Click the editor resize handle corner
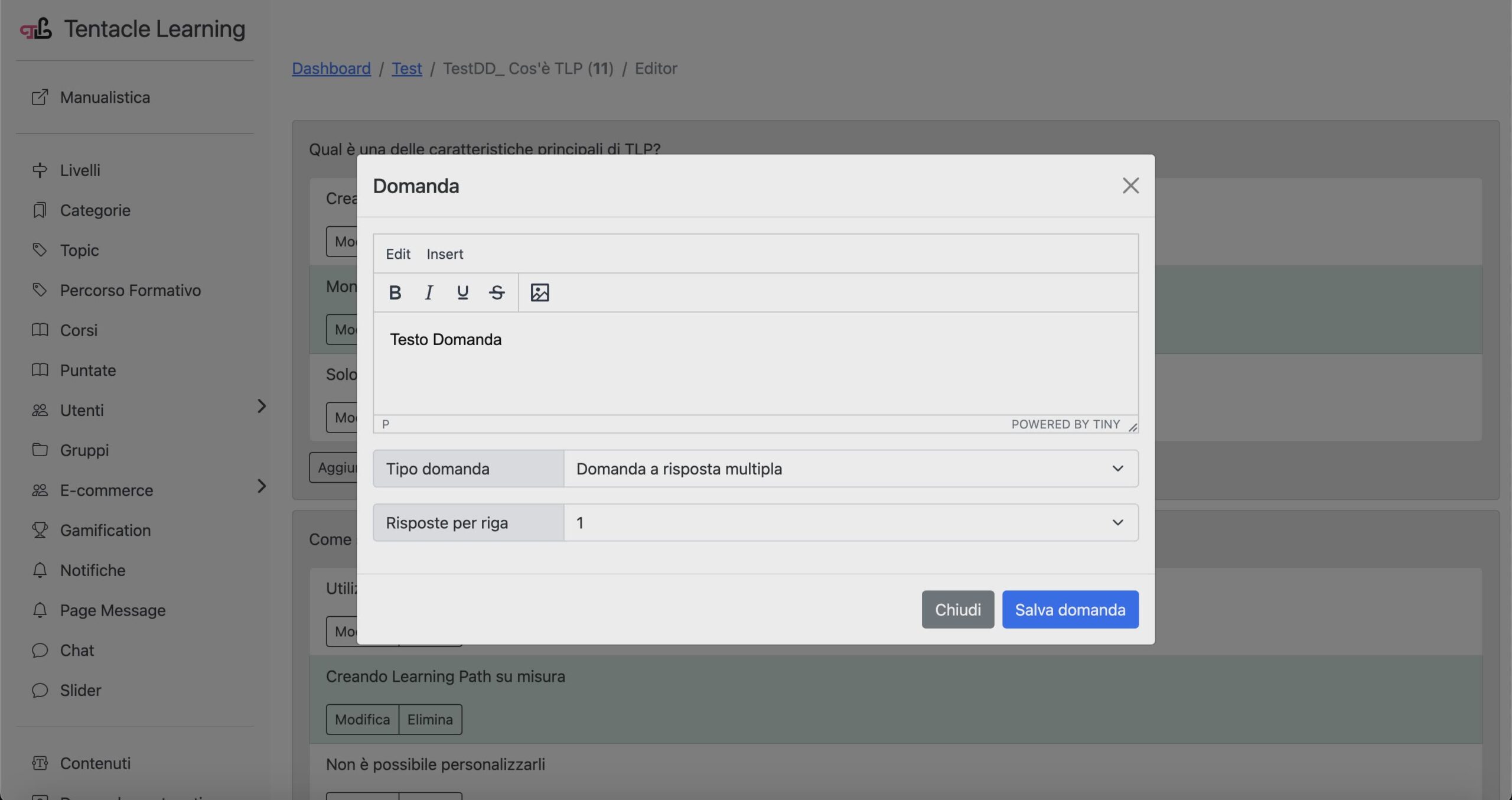The image size is (1512, 800). [1132, 427]
